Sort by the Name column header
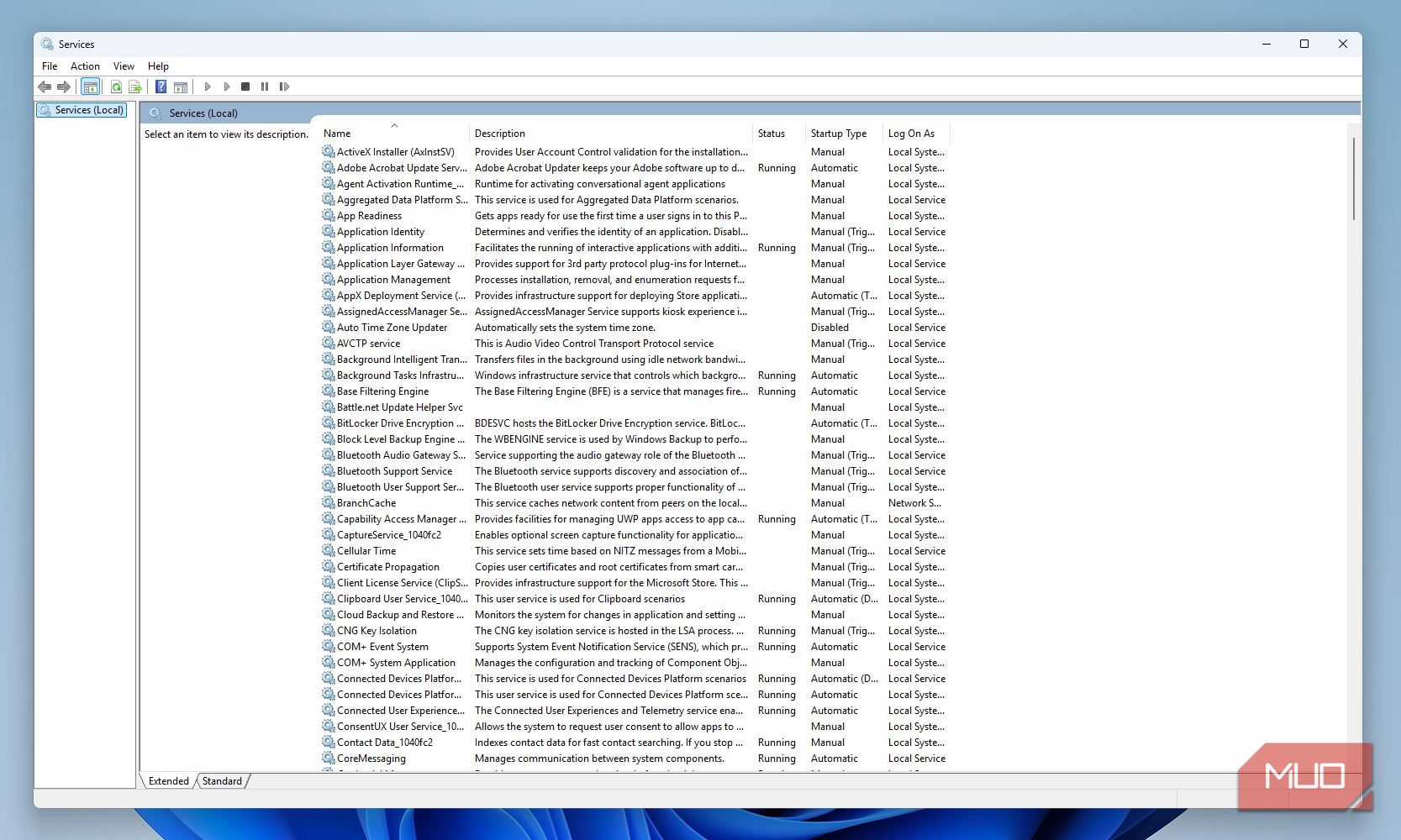This screenshot has width=1401, height=840. pyautogui.click(x=393, y=134)
